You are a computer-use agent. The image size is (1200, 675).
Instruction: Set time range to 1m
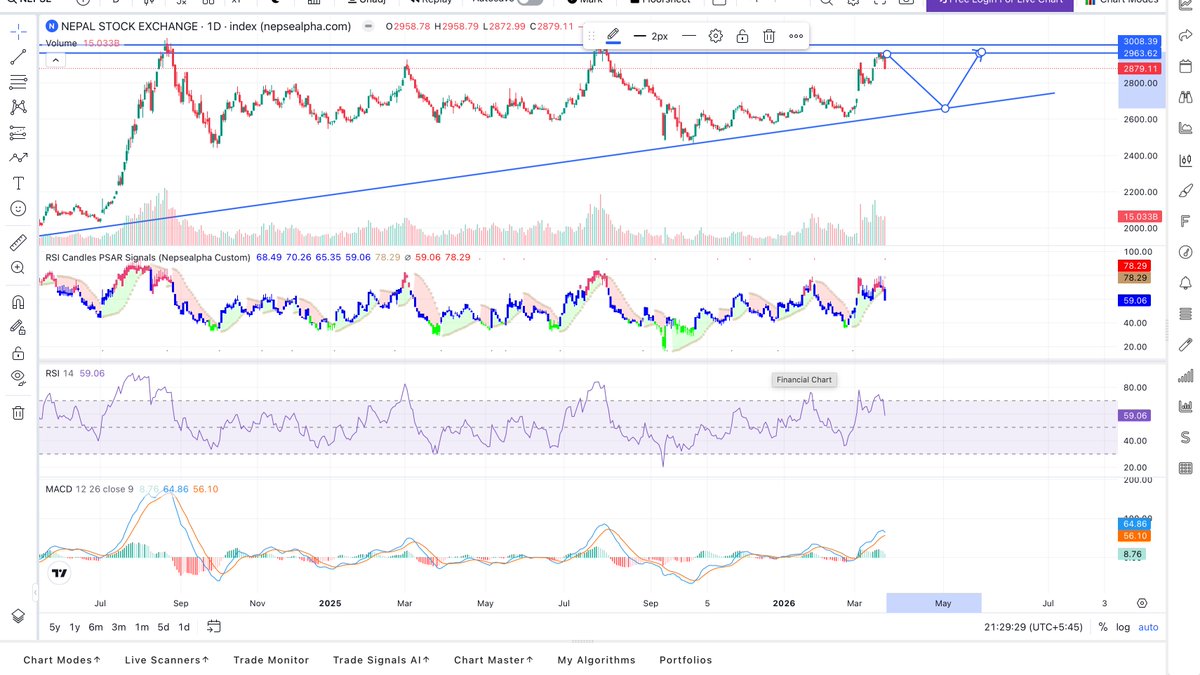142,627
